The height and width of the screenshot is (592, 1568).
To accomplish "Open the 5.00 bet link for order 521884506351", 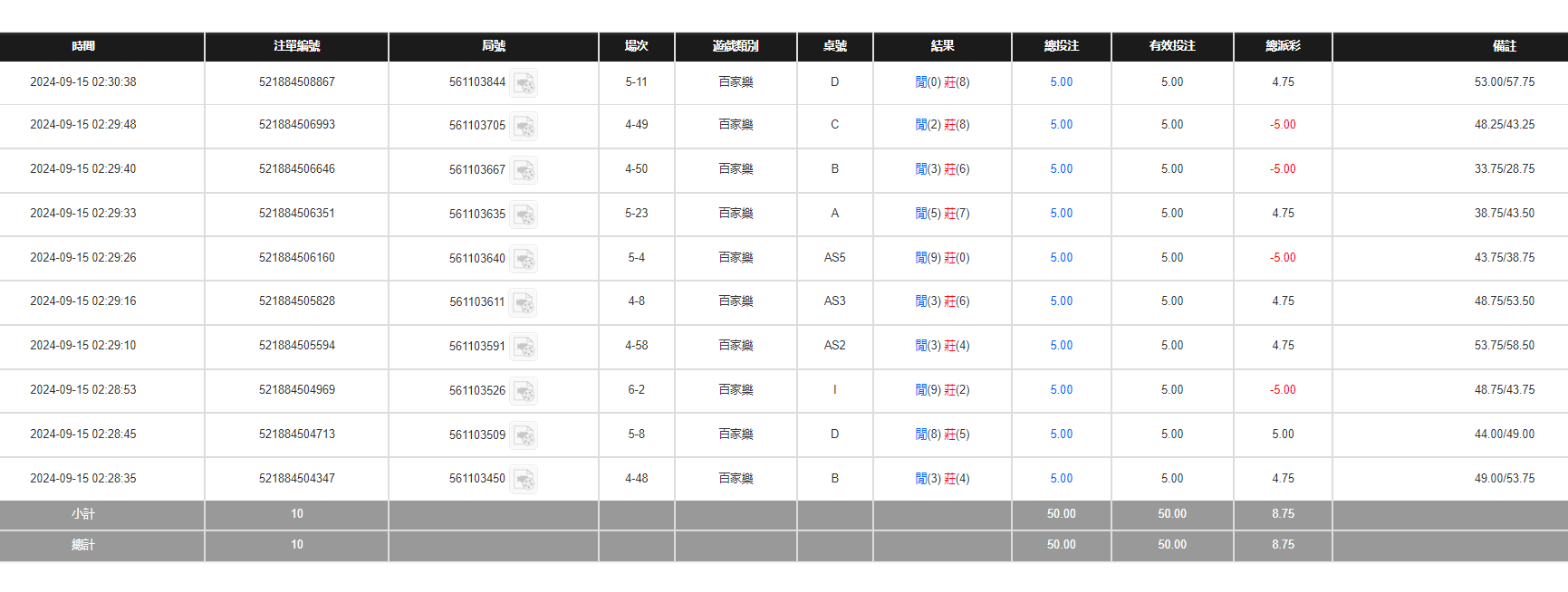I will pos(1061,214).
